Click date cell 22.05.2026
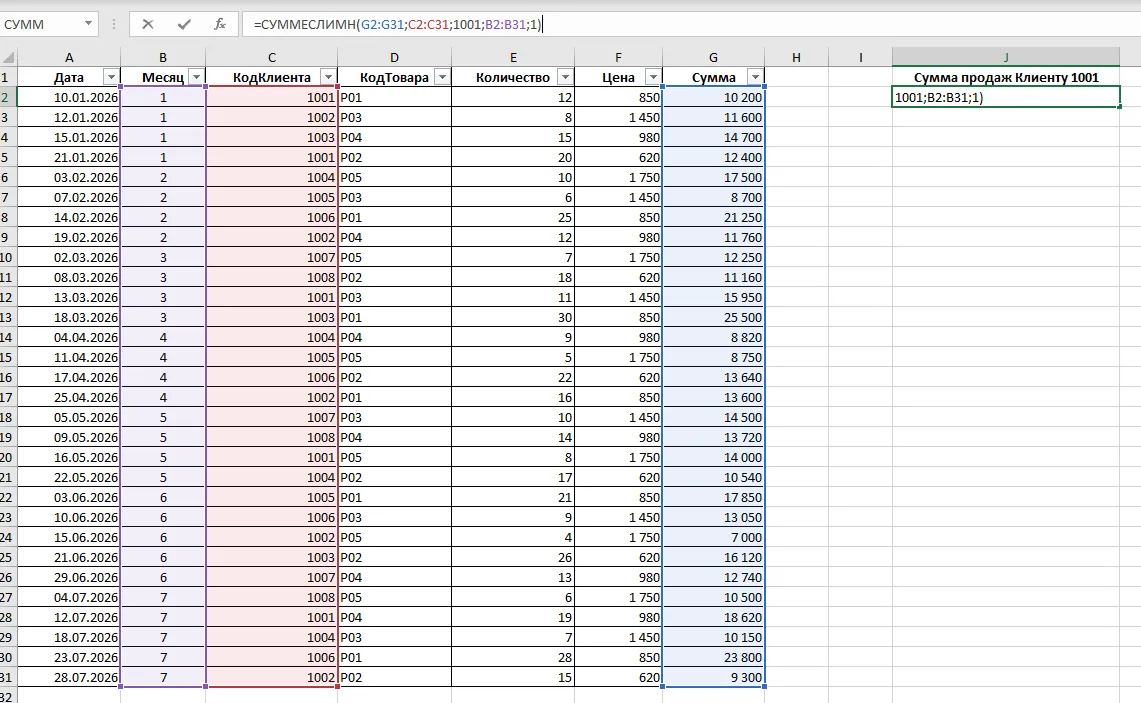1141x703 pixels. [x=69, y=477]
